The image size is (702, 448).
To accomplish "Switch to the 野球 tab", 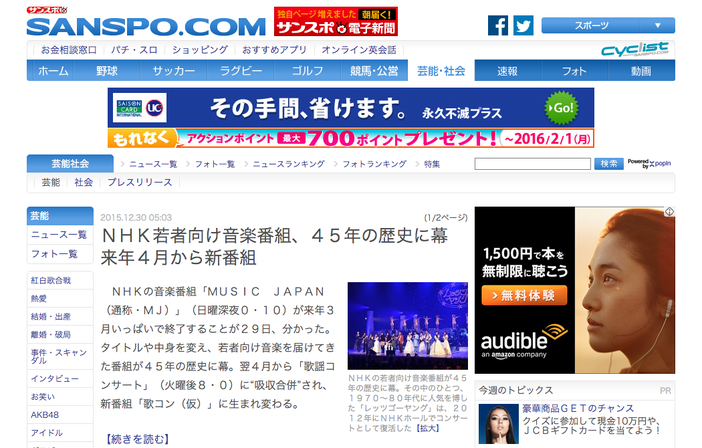I will click(x=107, y=71).
